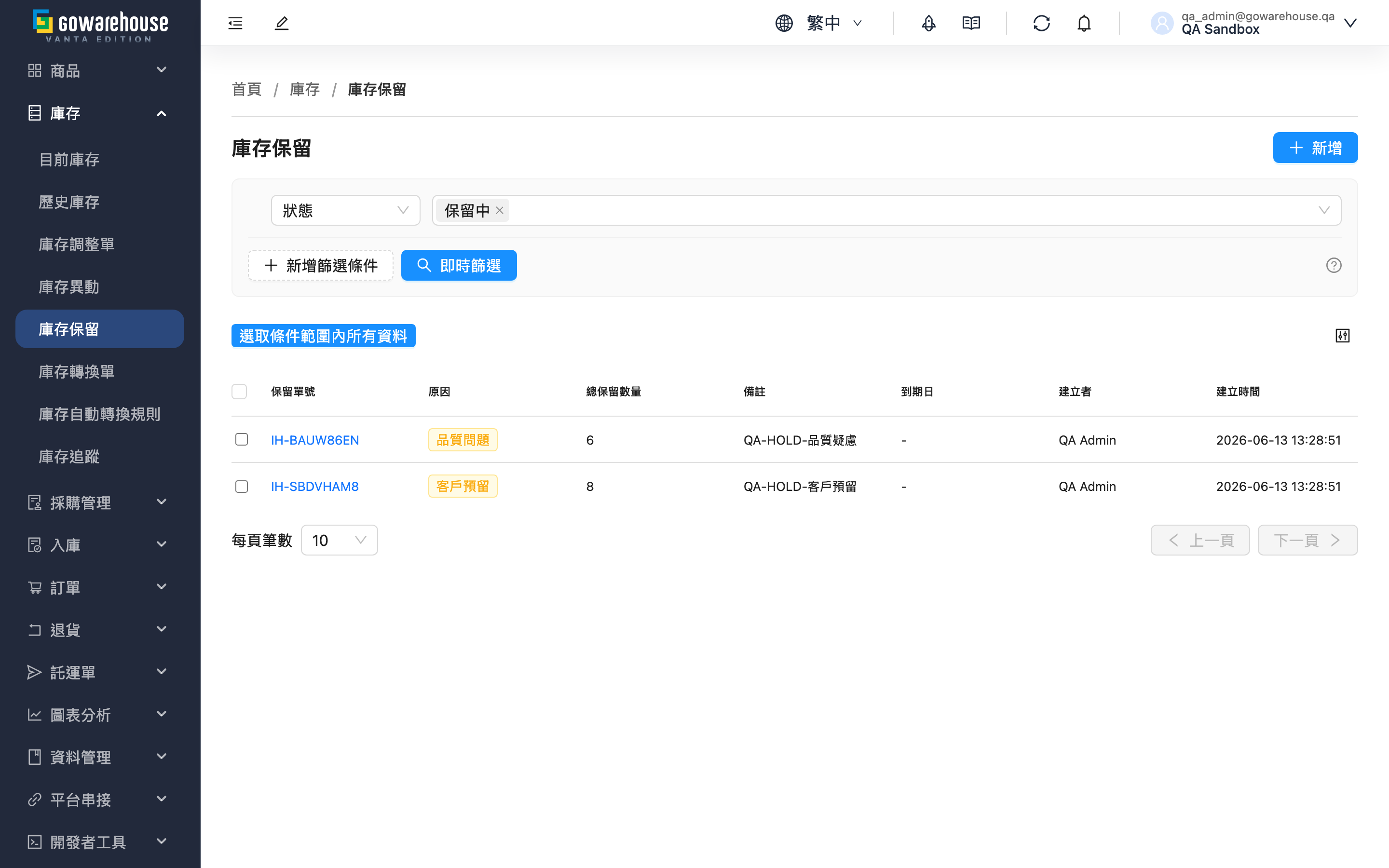Click the 退貨 return icon in sidebar

tap(34, 630)
